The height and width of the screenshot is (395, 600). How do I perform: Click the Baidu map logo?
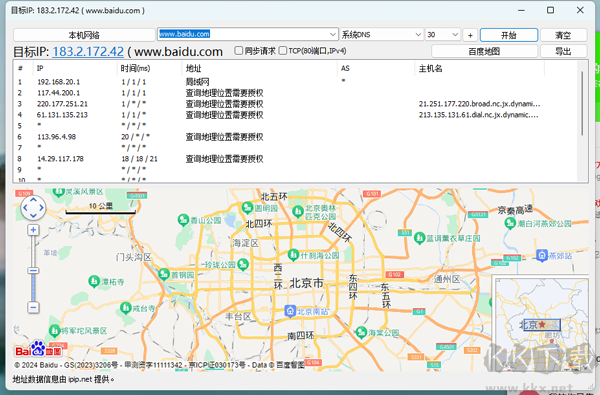click(38, 349)
